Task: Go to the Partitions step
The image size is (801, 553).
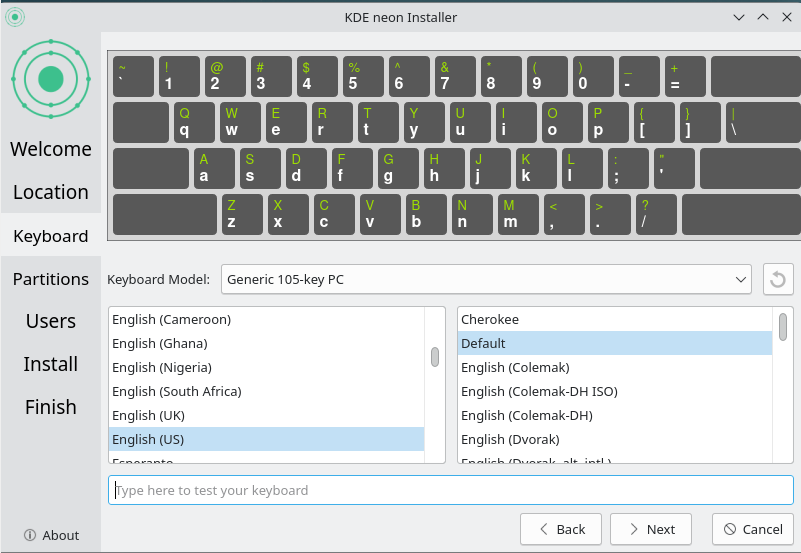Action: (51, 279)
